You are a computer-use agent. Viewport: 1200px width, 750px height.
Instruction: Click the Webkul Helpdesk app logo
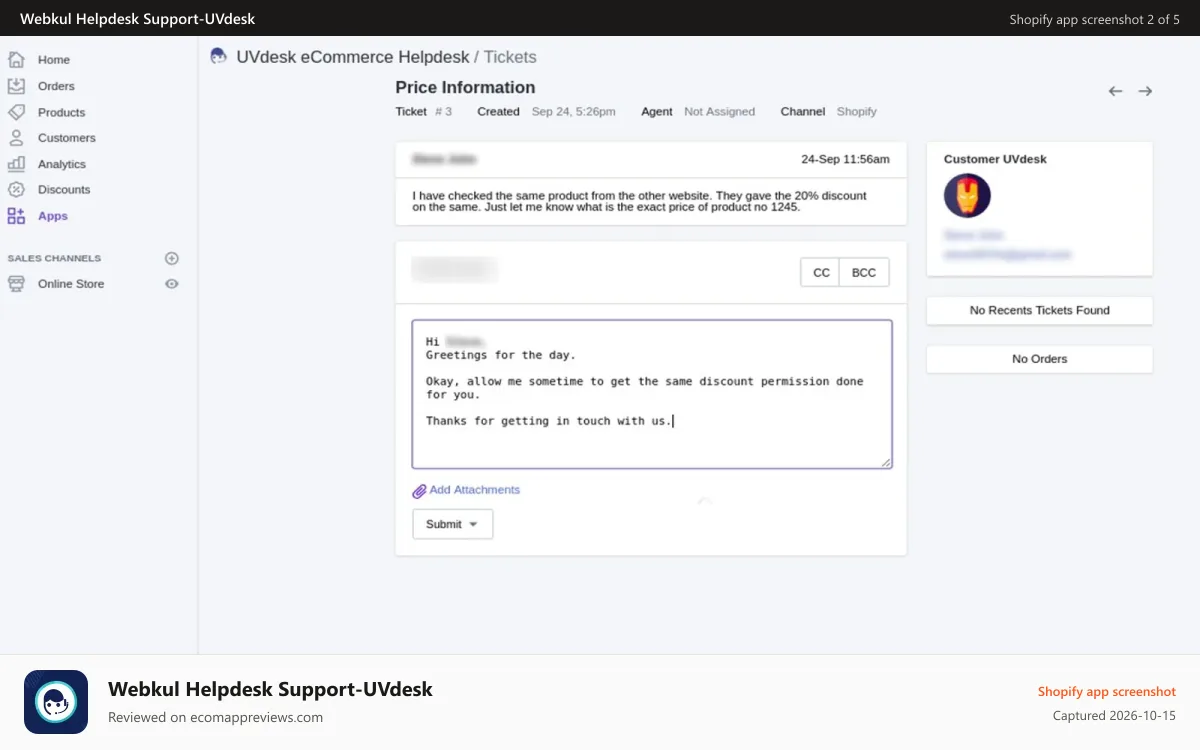pos(56,702)
